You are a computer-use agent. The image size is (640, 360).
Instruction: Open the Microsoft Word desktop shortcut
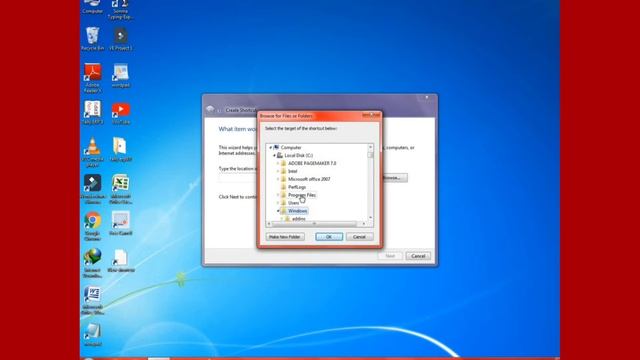[93, 300]
